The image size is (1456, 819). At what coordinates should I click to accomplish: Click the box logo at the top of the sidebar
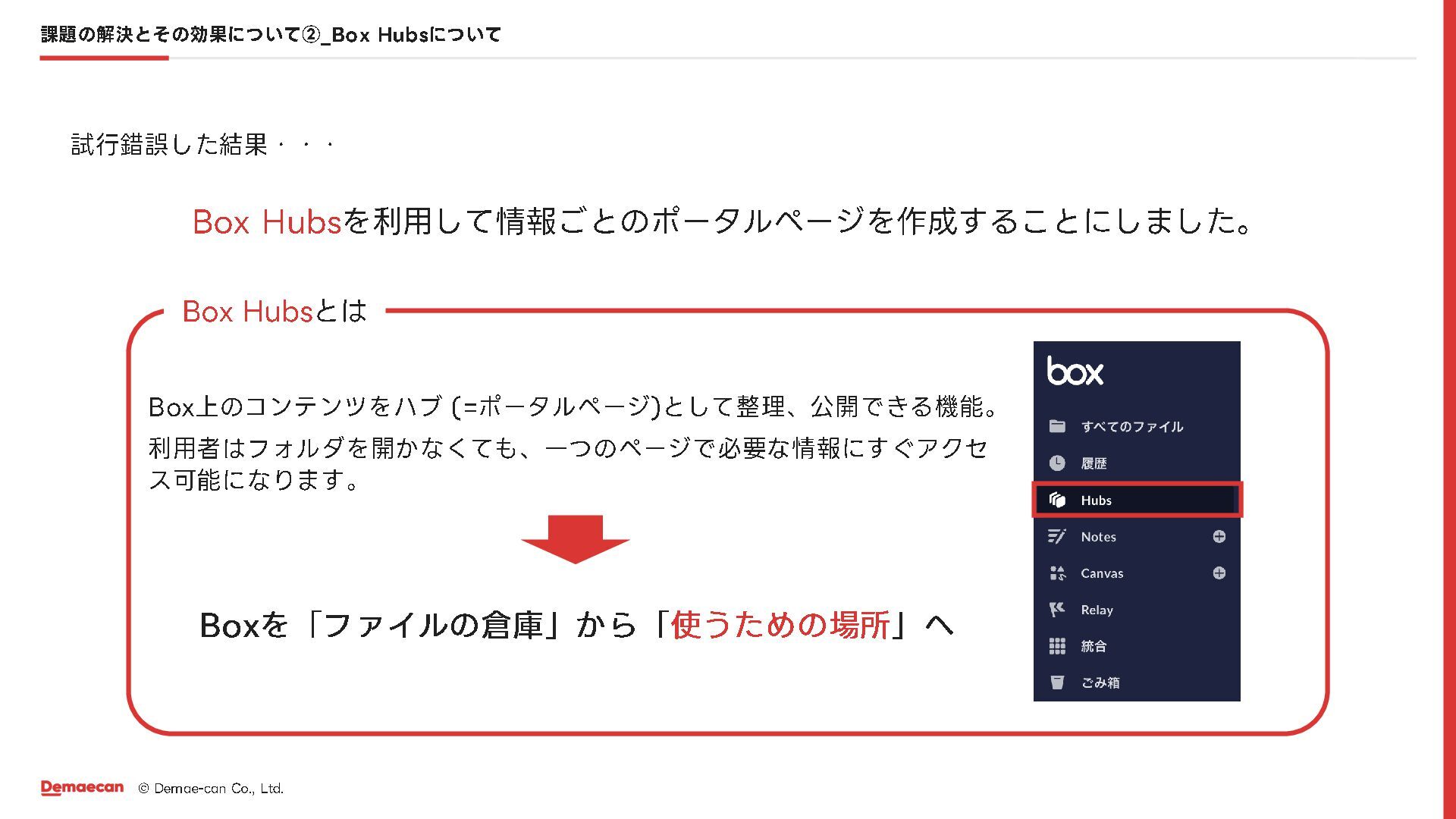click(x=1075, y=372)
